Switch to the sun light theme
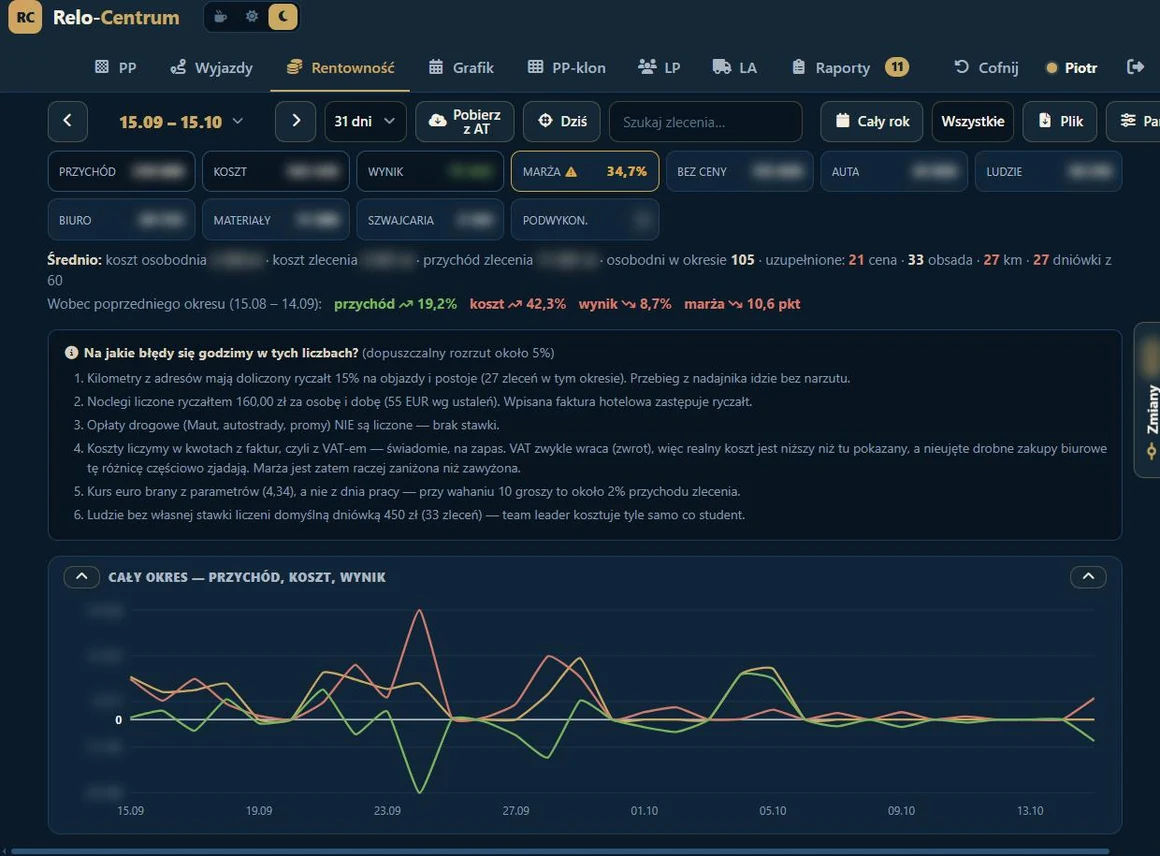Viewport: 1160px width, 856px height. (x=252, y=16)
